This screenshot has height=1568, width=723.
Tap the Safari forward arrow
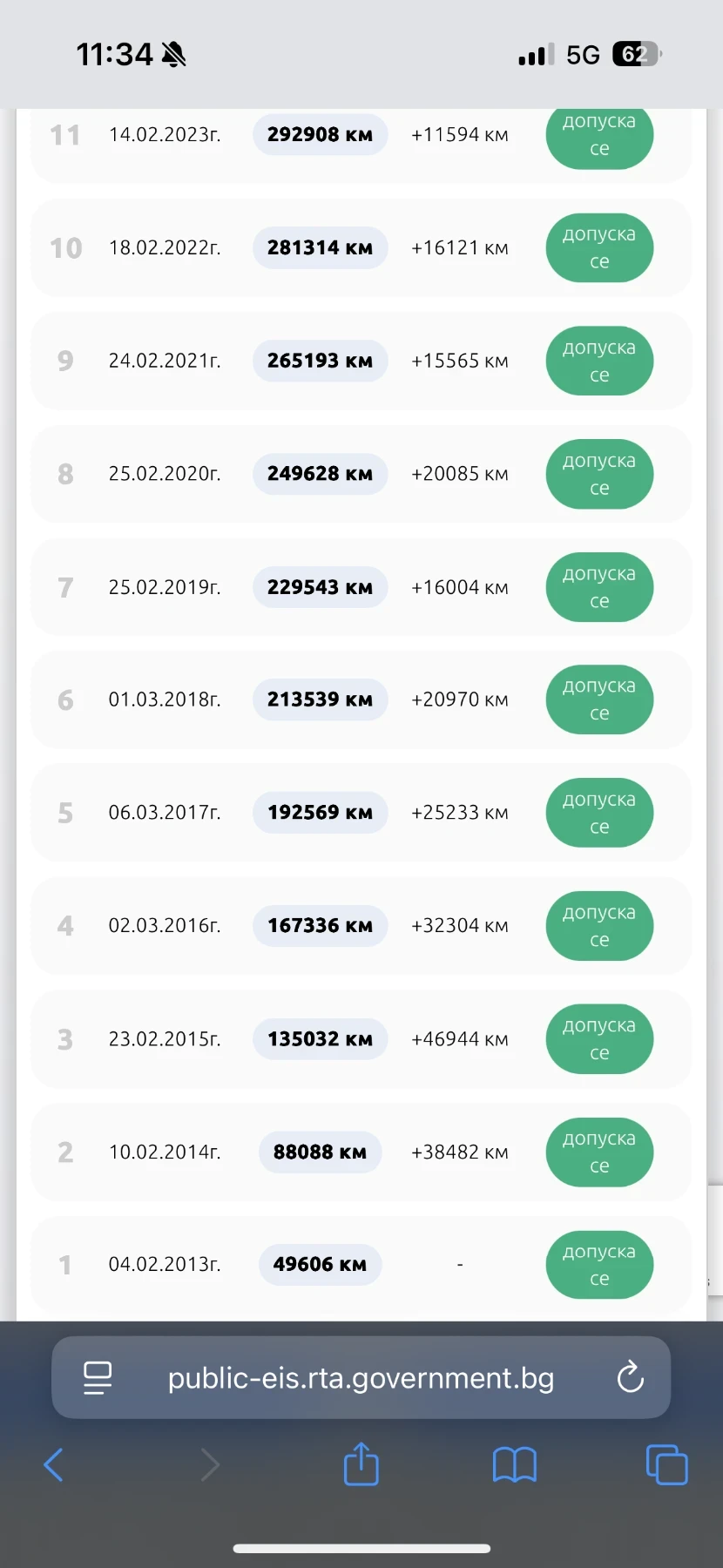(210, 1464)
